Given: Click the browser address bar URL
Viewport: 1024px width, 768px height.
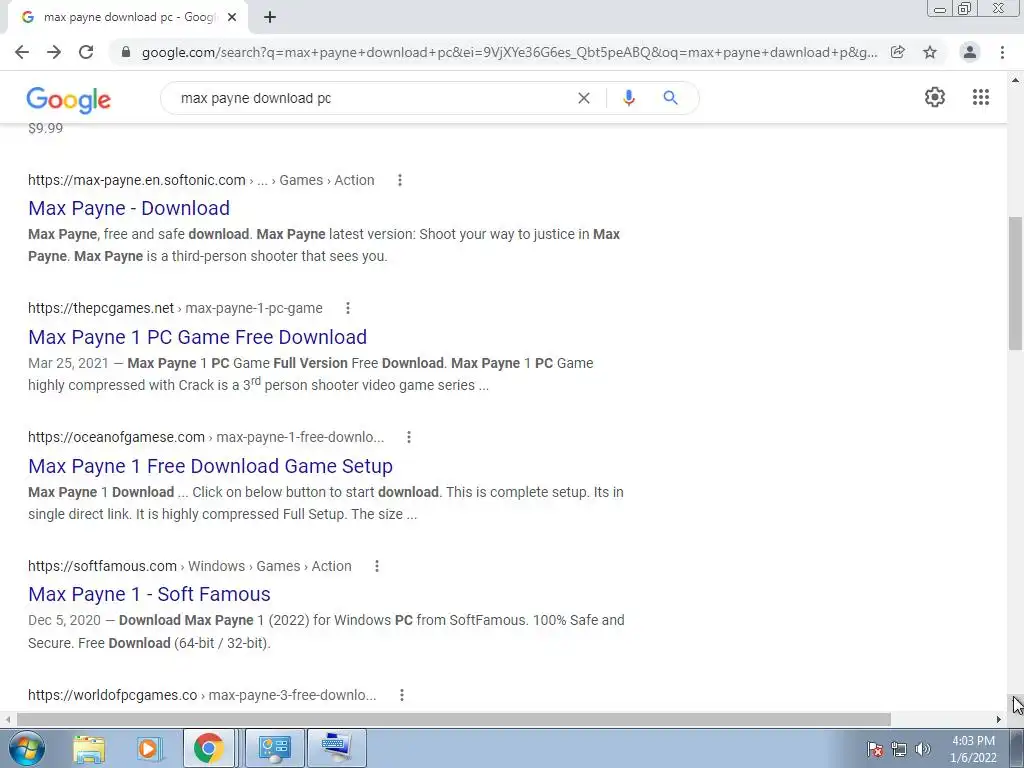Looking at the screenshot, I should coord(509,52).
